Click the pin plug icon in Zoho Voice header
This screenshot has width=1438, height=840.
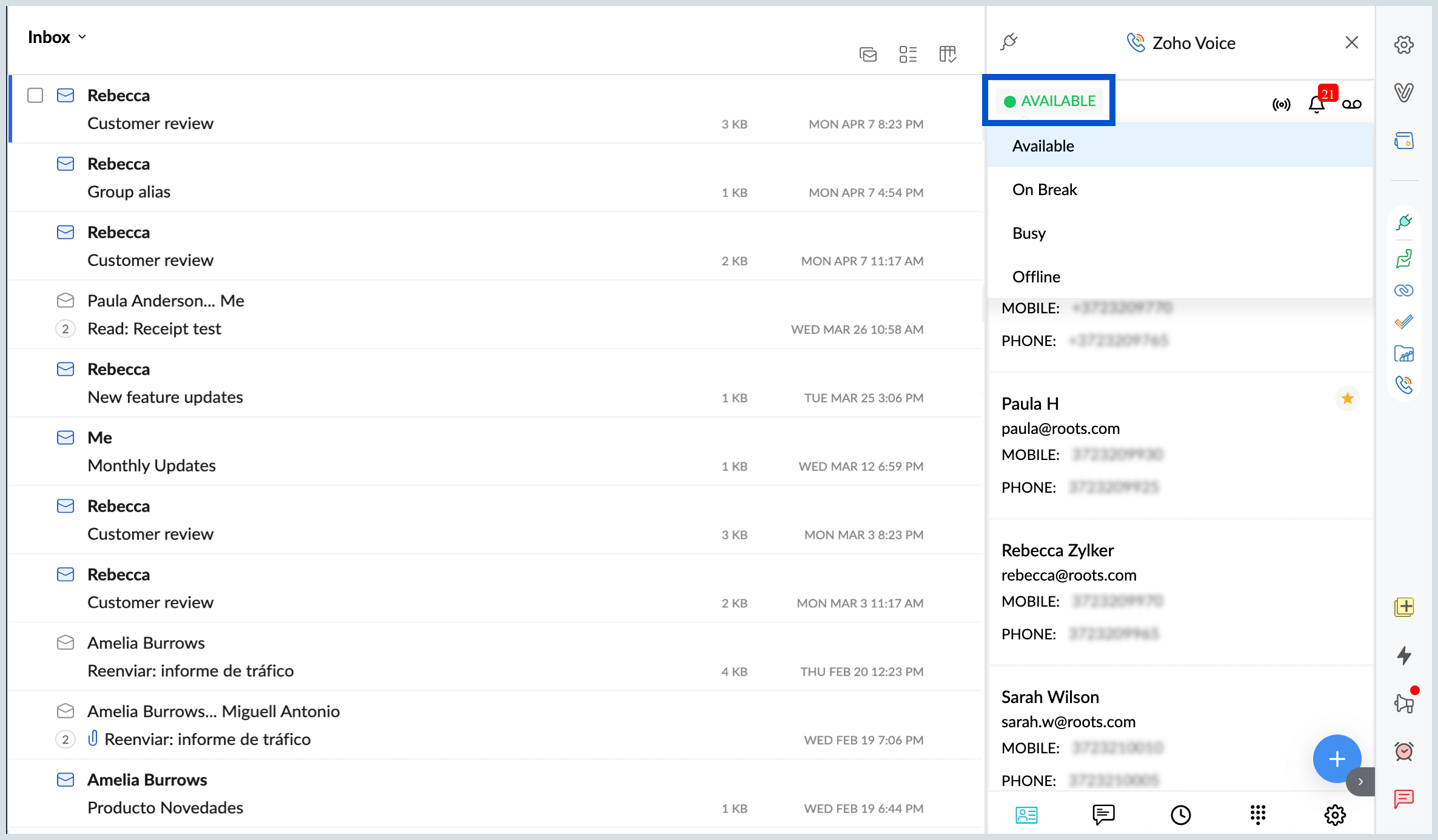click(1009, 42)
